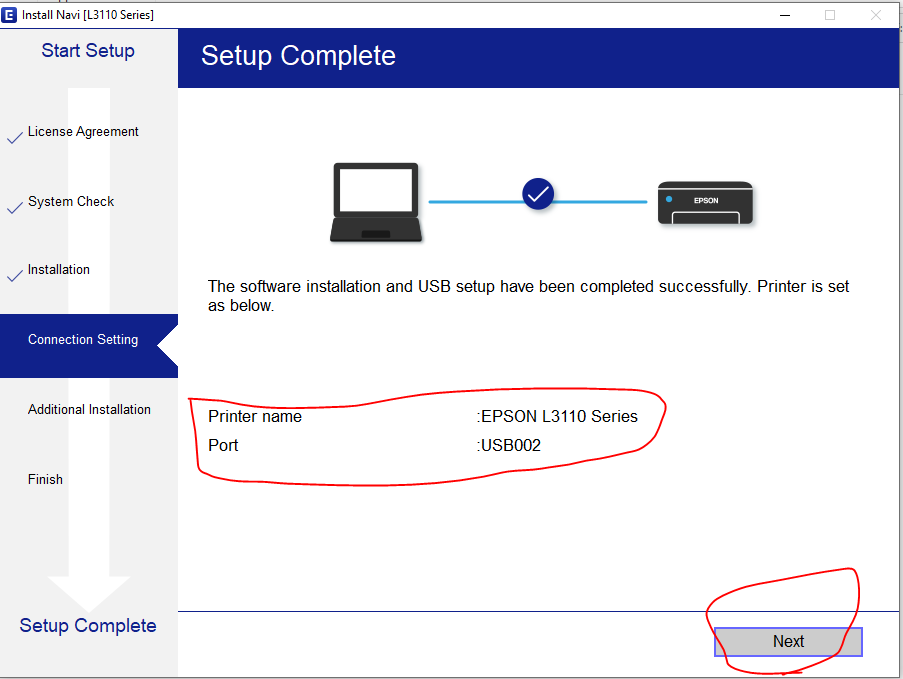The width and height of the screenshot is (903, 679).
Task: Select the Additional Installation step
Action: 89,409
